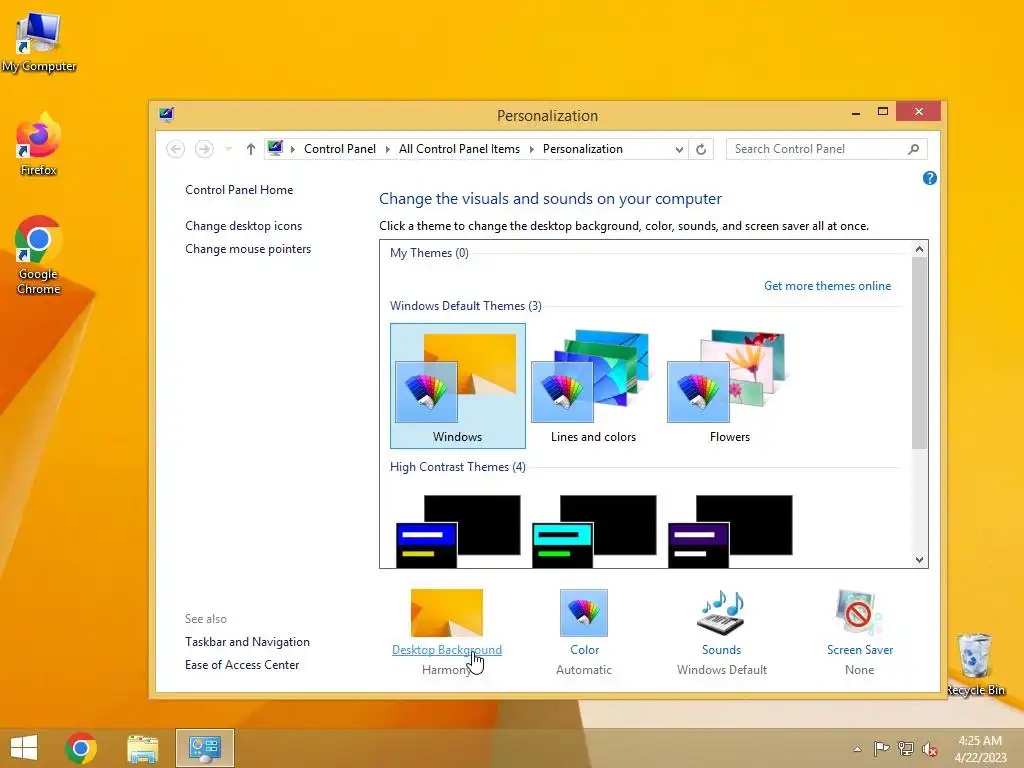This screenshot has height=768, width=1024.
Task: Click the Desktop Background picture icon
Action: pyautogui.click(x=447, y=613)
